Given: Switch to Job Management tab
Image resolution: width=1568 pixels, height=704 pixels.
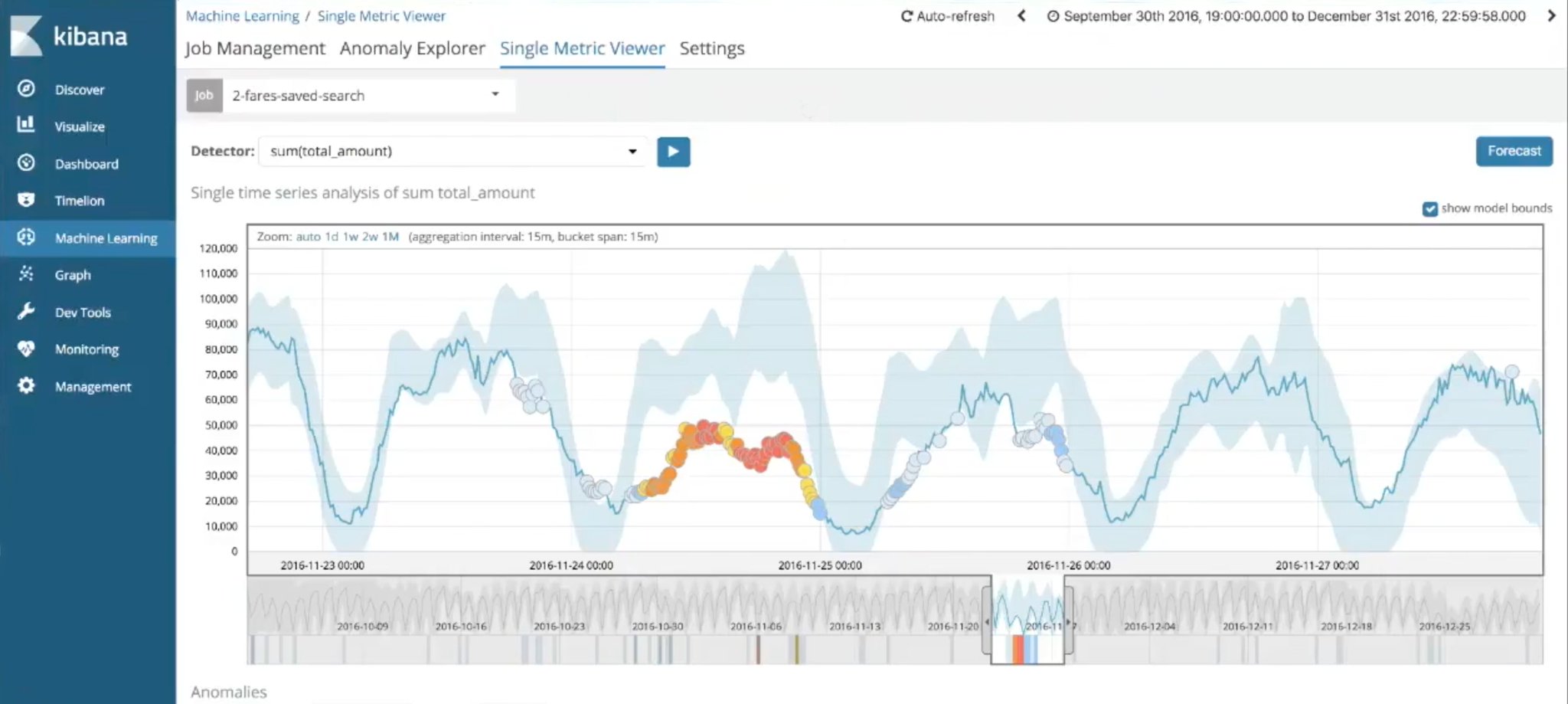Looking at the screenshot, I should (255, 48).
